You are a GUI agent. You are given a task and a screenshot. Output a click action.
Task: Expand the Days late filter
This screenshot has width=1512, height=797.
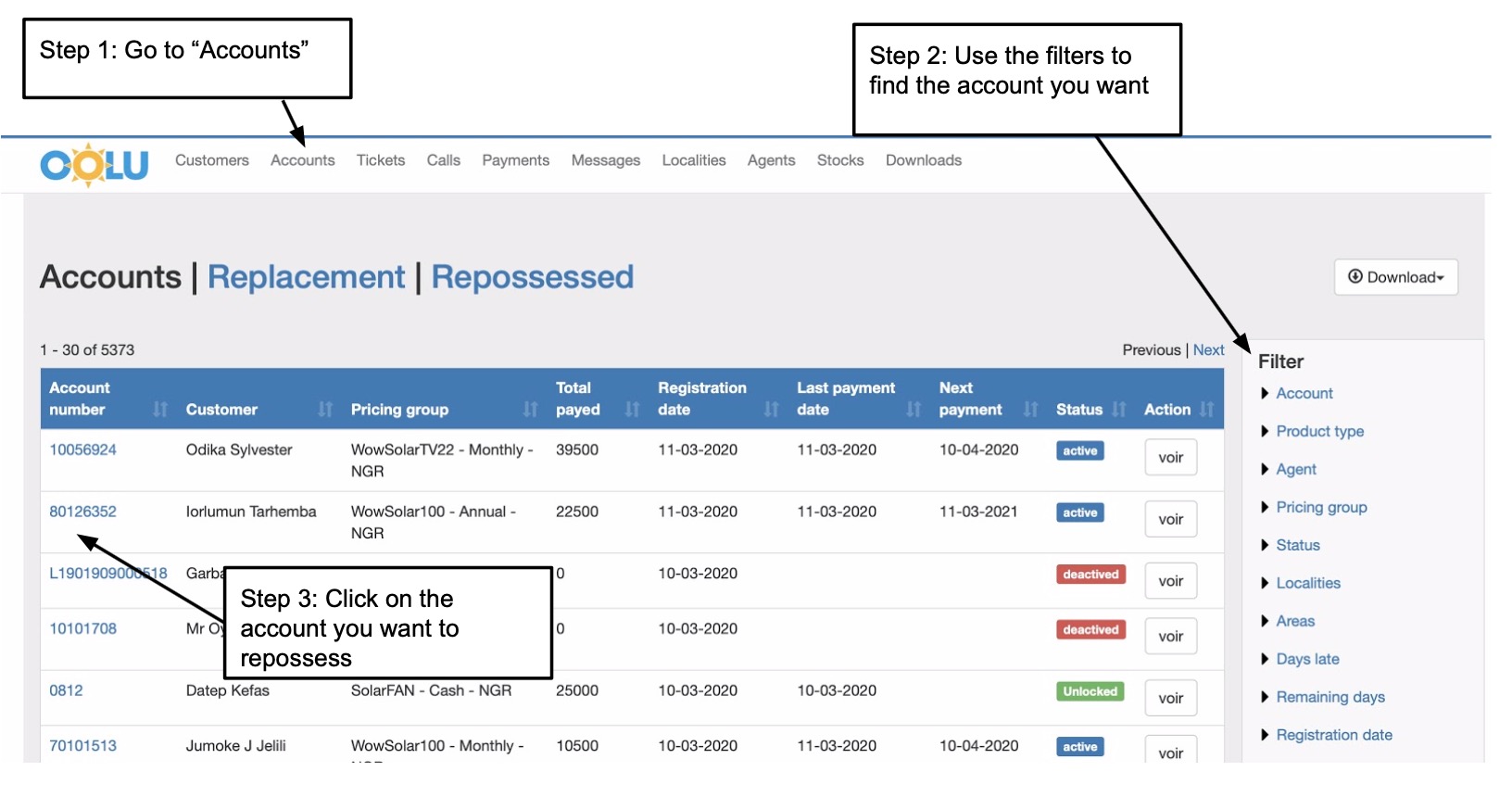1307,660
